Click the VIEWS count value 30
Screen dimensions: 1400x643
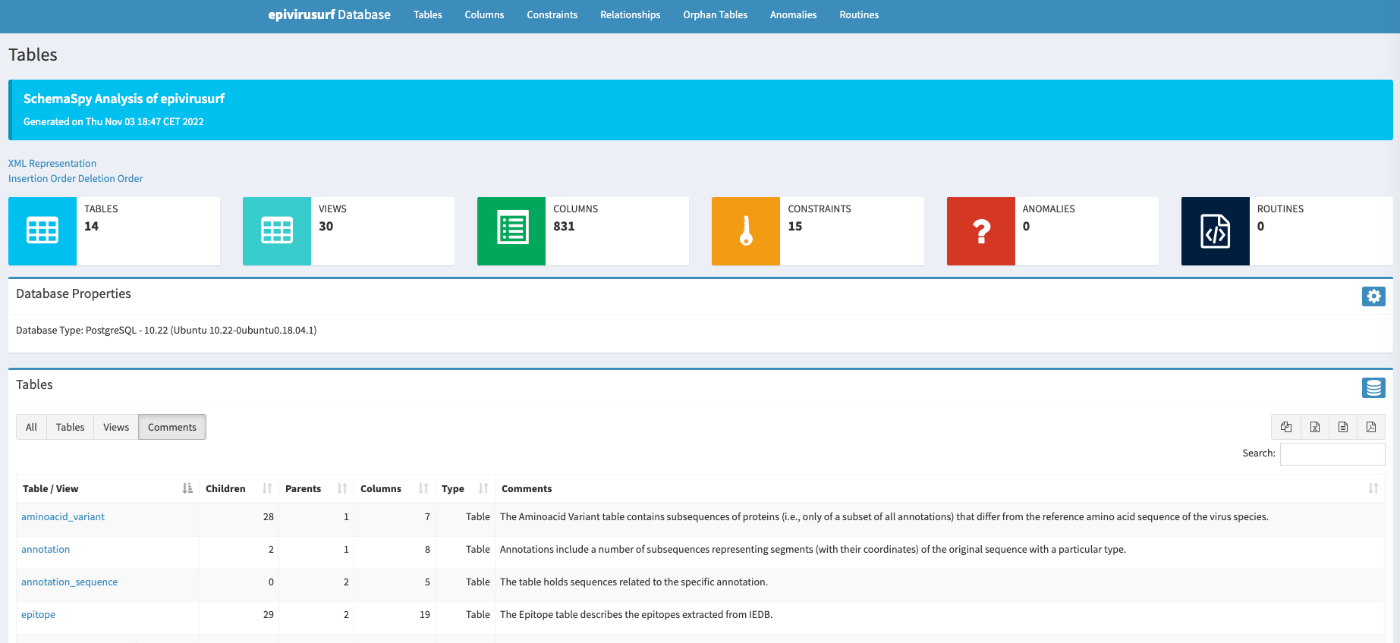(x=325, y=226)
